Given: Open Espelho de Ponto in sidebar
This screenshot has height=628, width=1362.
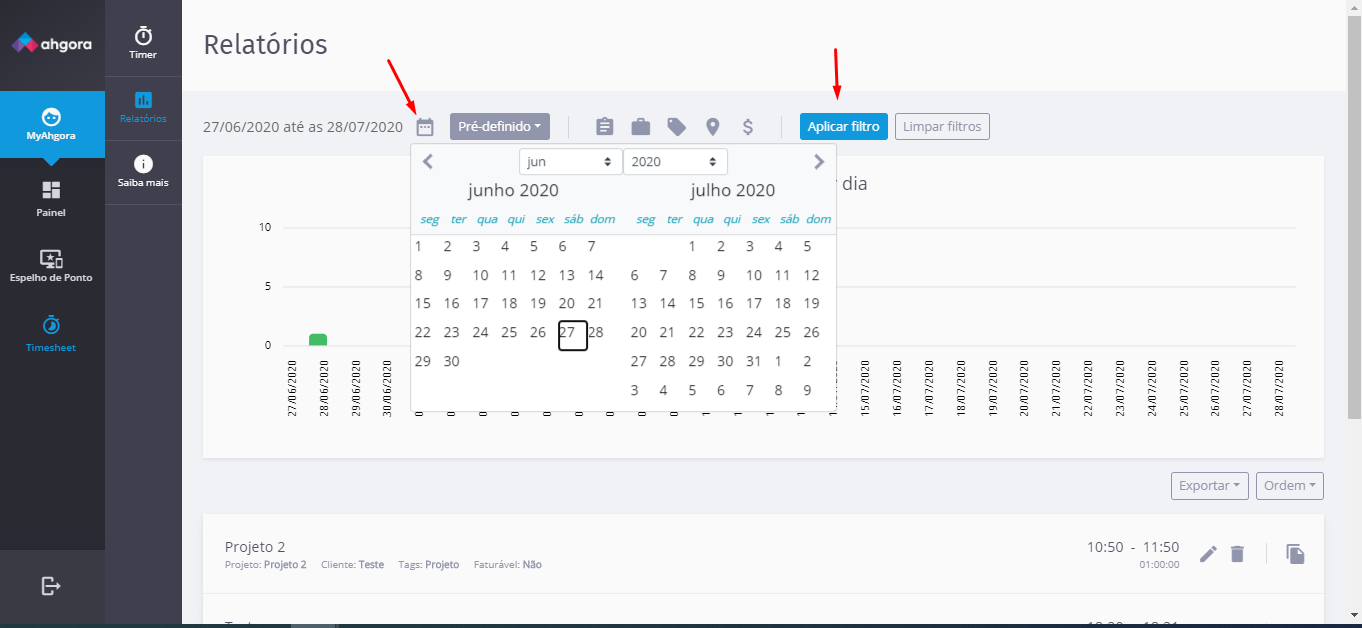Looking at the screenshot, I should point(51,265).
